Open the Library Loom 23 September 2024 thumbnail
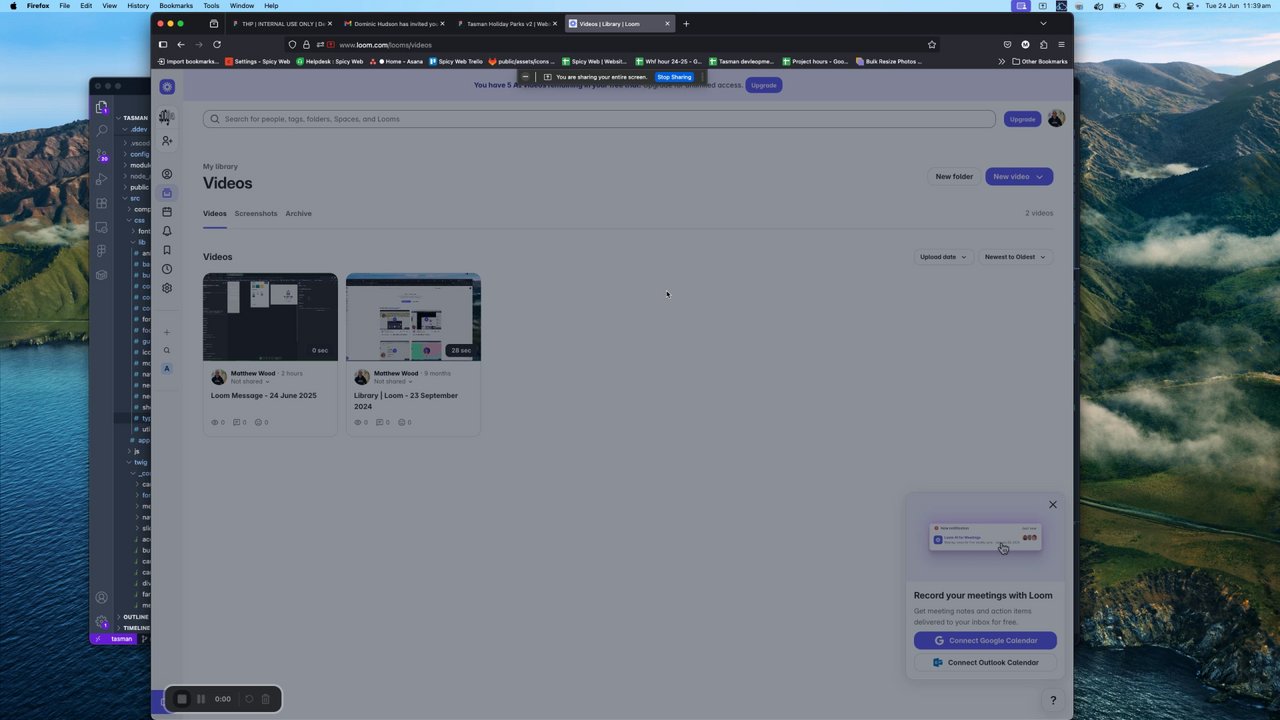Viewport: 1280px width, 720px height. click(413, 317)
